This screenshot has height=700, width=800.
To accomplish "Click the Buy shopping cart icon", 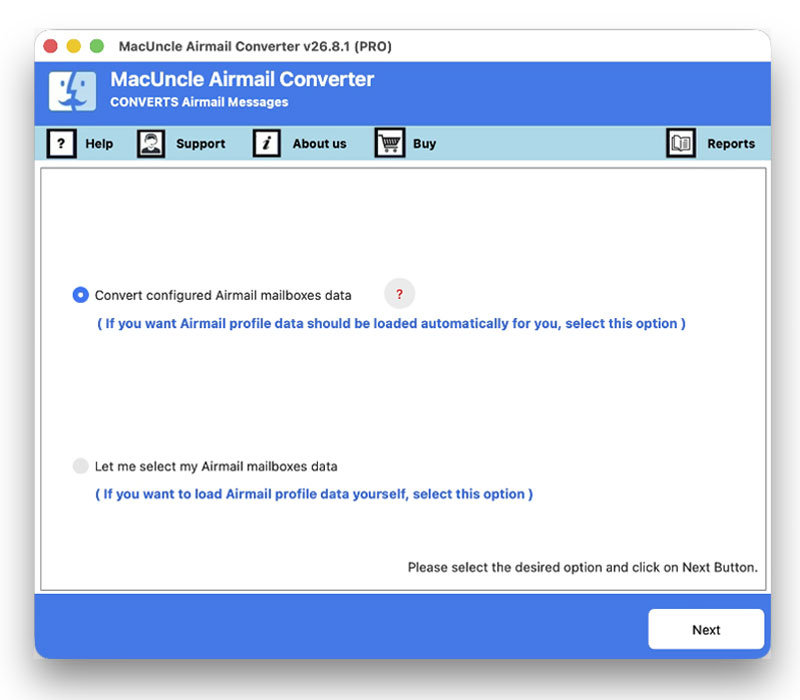I will 390,143.
